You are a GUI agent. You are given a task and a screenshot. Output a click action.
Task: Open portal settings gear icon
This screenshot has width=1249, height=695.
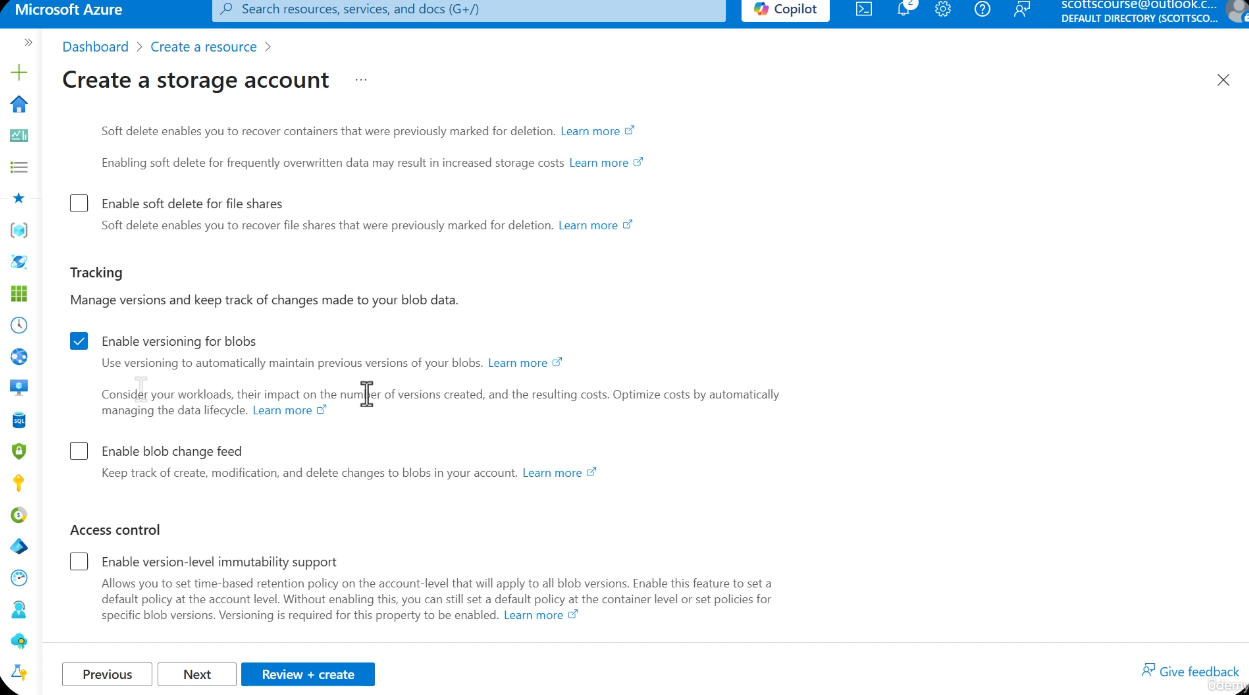(x=943, y=9)
